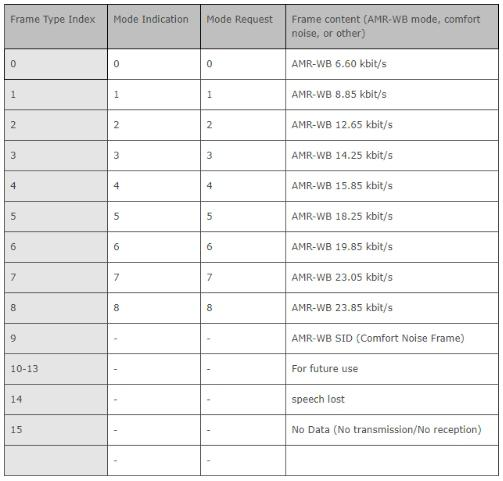
Task: Select the AMR-WB 8.85 kbit/s cell
Action: (392, 95)
